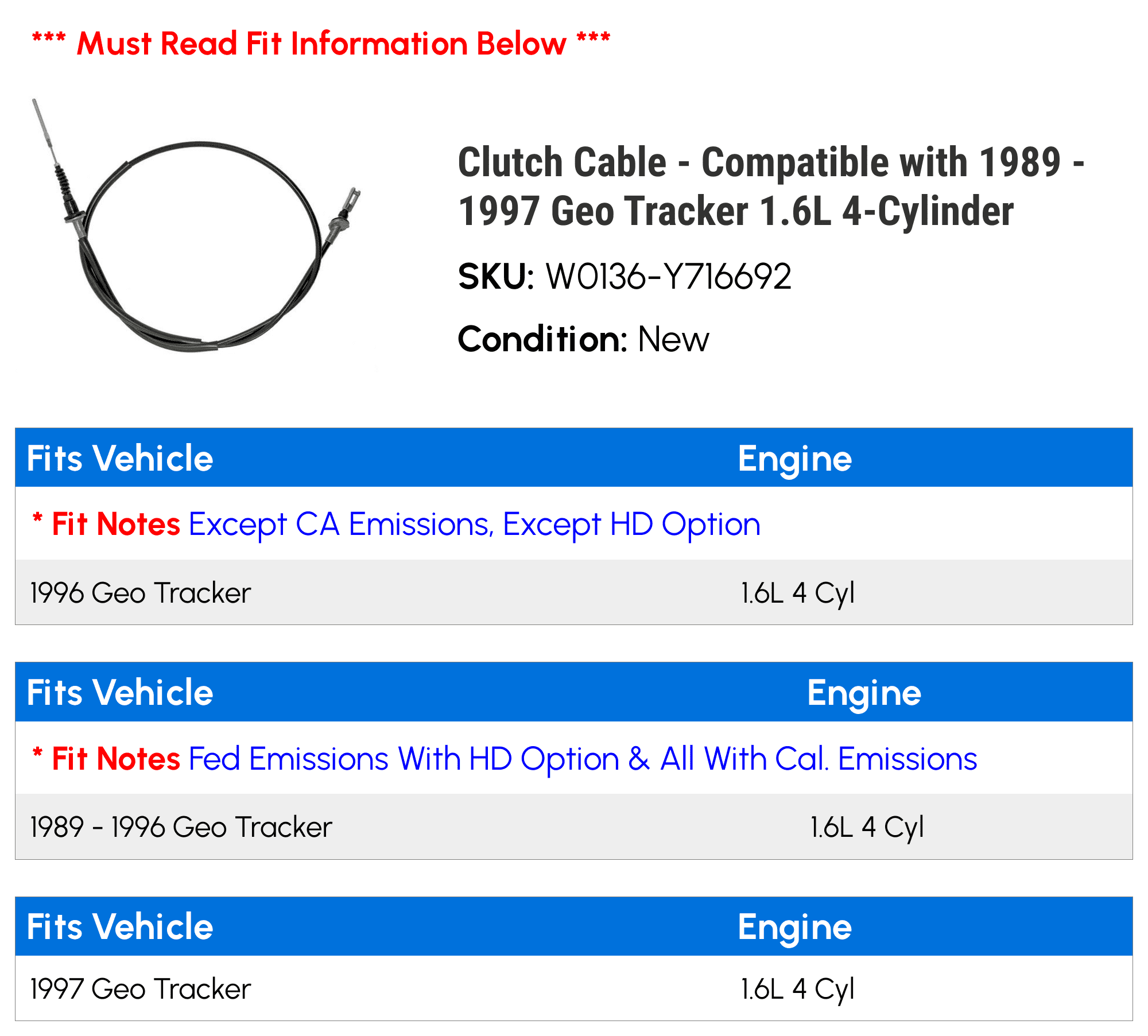Click the Must Read Fit Information banner
The width and height of the screenshot is (1148, 1036).
pyautogui.click(x=321, y=44)
